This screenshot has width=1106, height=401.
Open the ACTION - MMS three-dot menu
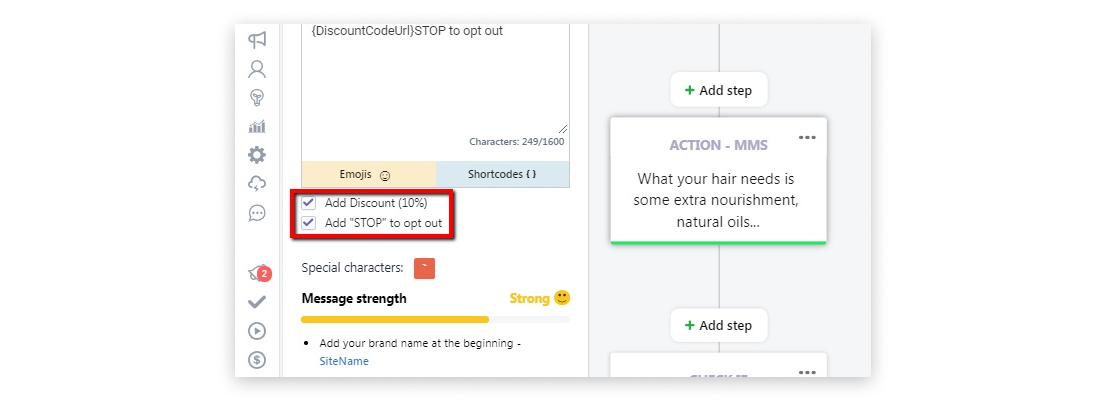(807, 137)
